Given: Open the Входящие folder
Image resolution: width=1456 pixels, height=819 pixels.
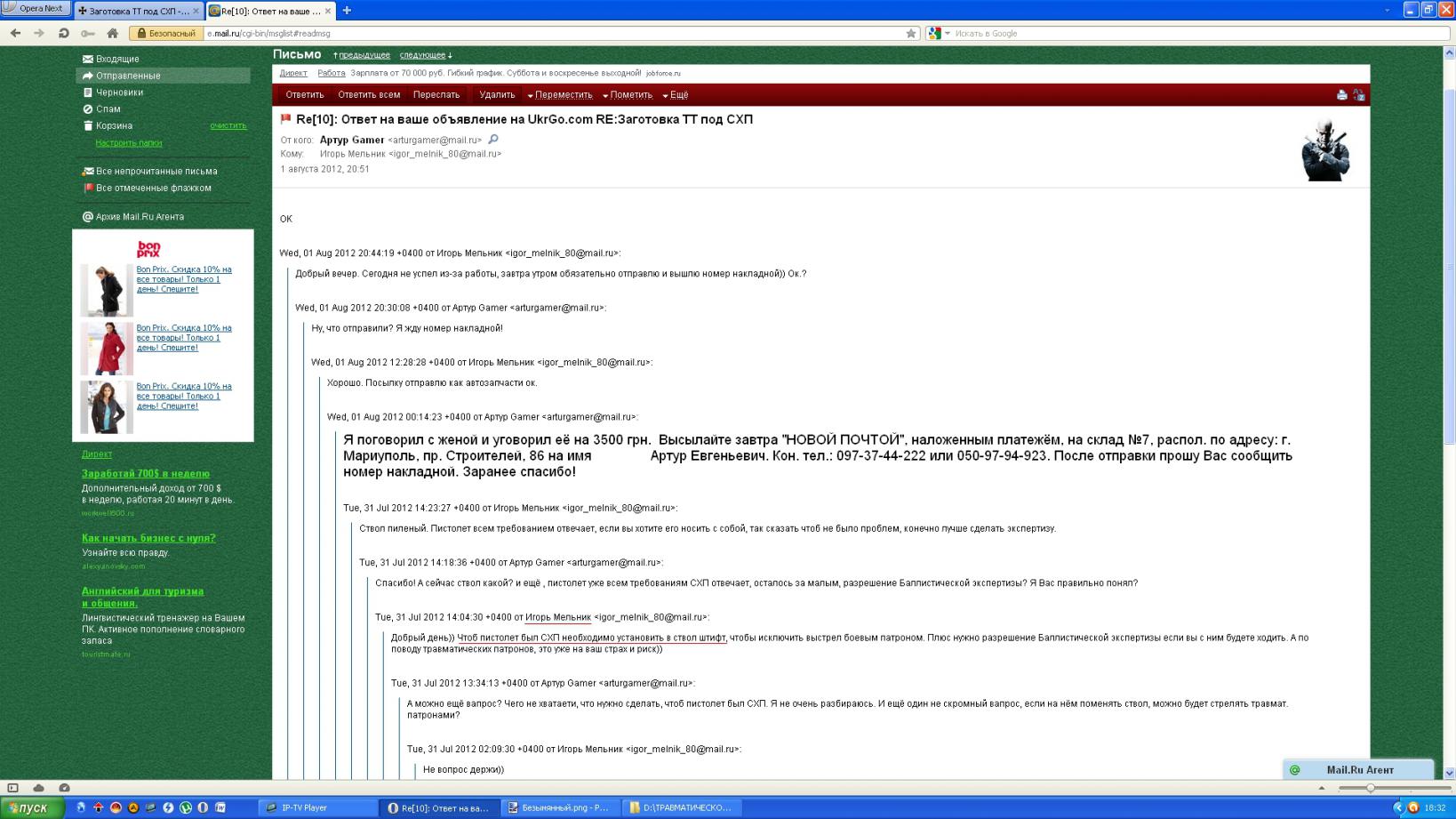Looking at the screenshot, I should (x=117, y=59).
